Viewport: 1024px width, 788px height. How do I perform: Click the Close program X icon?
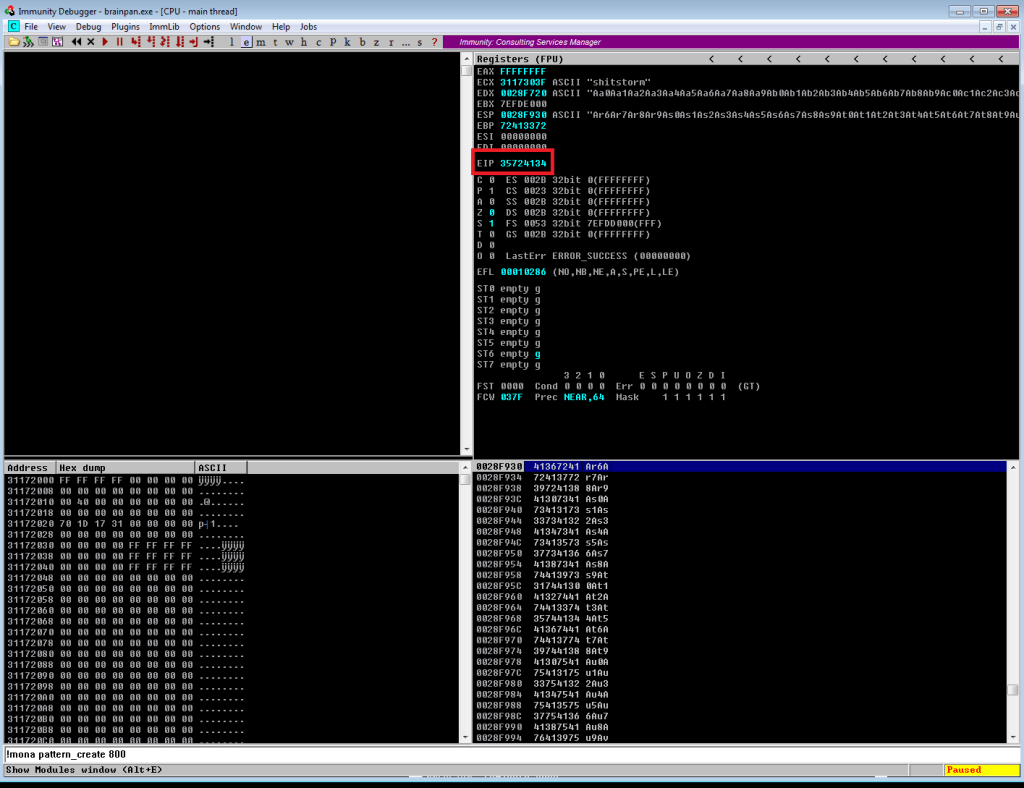[x=91, y=42]
